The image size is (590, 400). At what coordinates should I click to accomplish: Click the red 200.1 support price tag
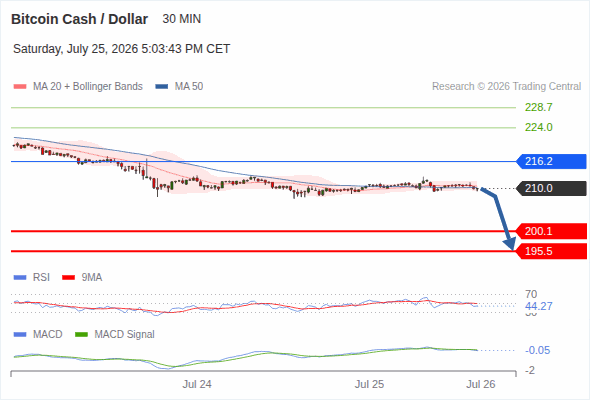[x=551, y=231]
